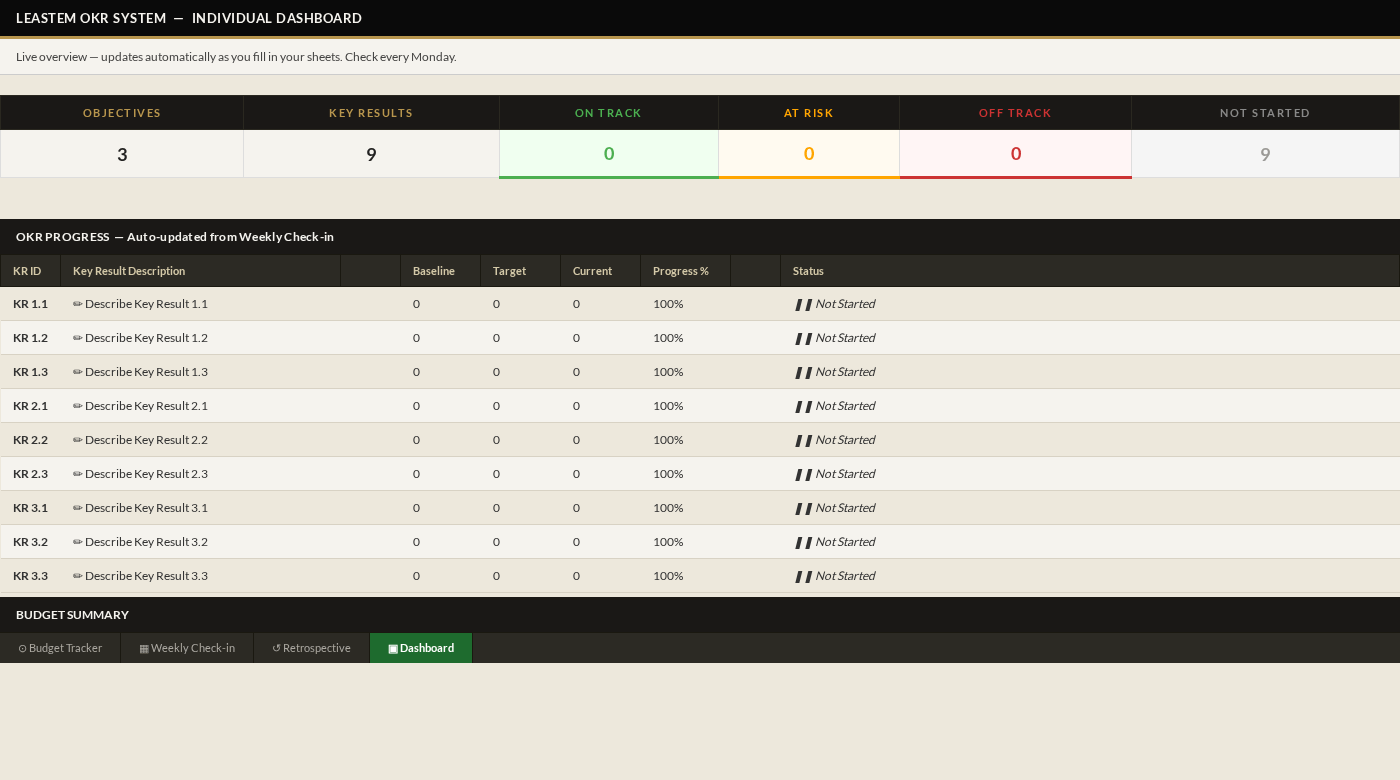Click the pause bars icon on KR 1.3 status

click(803, 372)
